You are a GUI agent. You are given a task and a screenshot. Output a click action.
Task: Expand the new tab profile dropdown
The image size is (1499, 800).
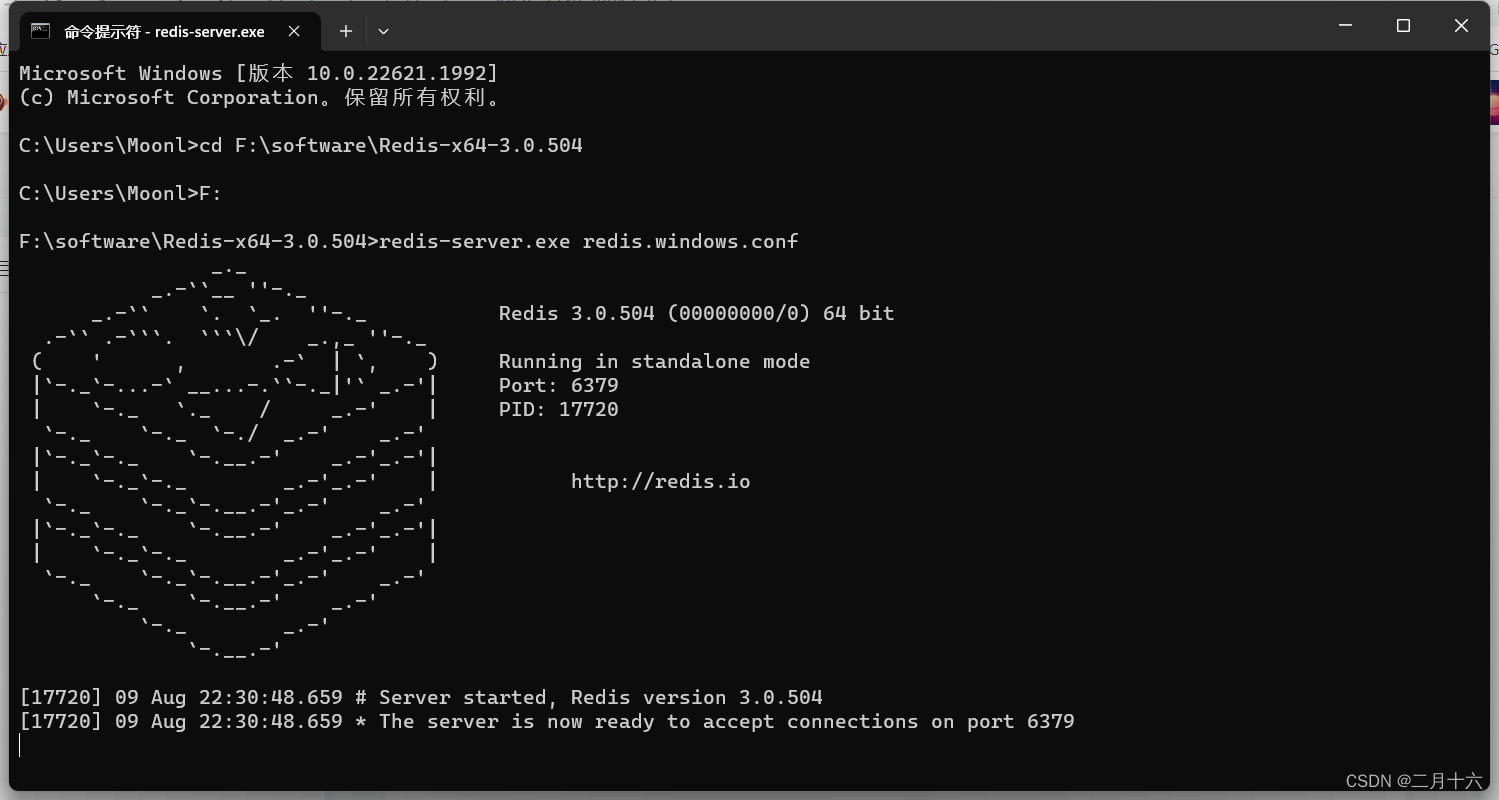[383, 31]
